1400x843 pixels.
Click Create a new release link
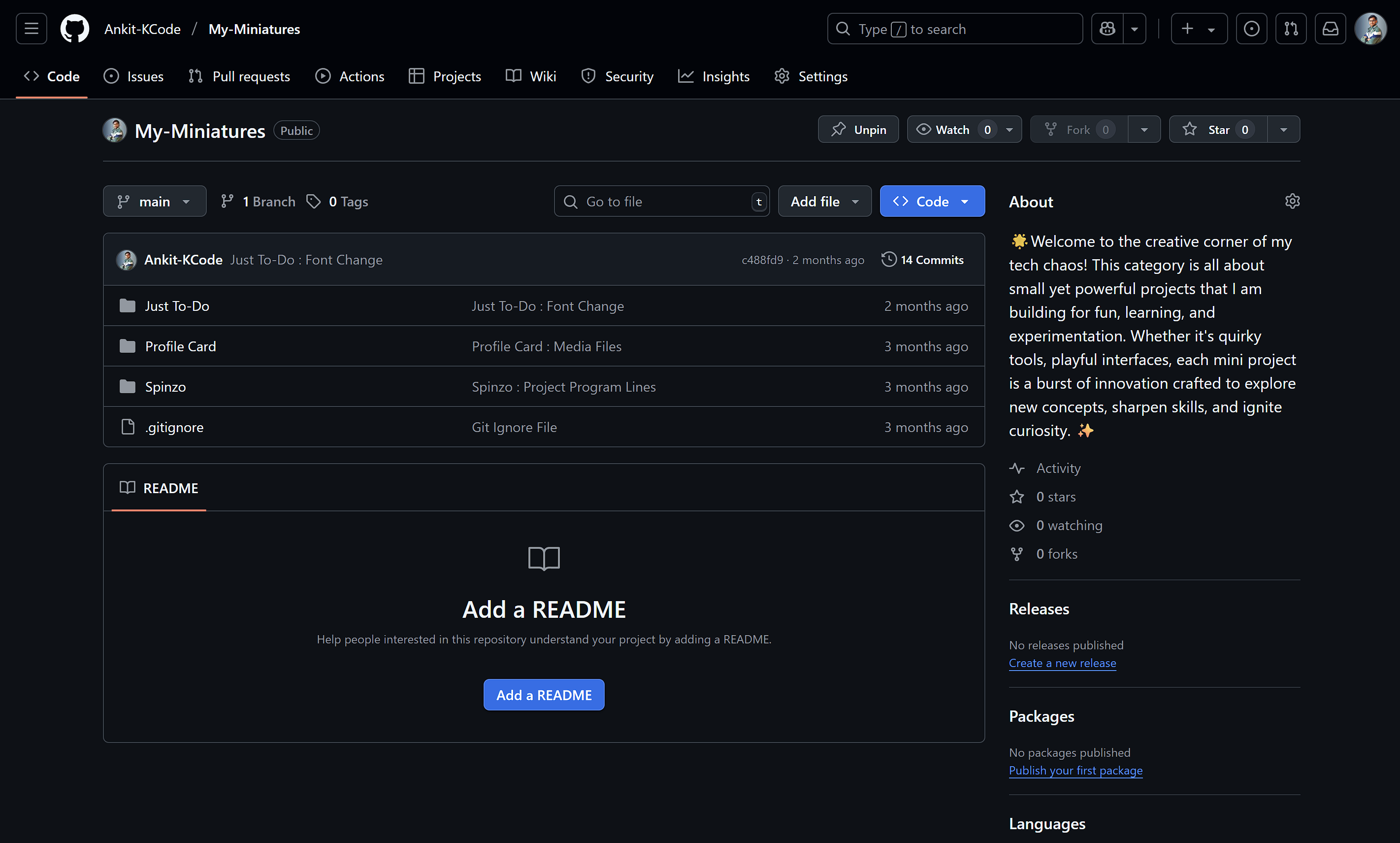coord(1062,663)
